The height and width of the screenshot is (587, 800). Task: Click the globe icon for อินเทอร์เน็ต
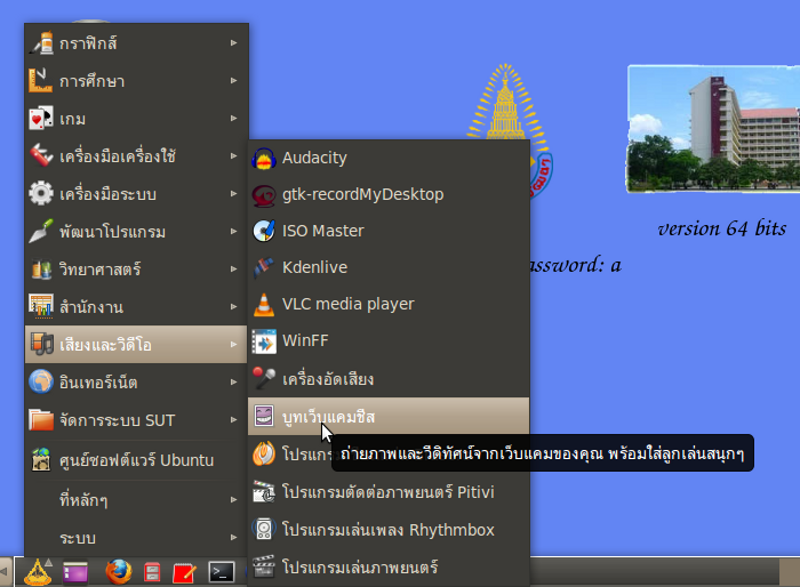41,382
